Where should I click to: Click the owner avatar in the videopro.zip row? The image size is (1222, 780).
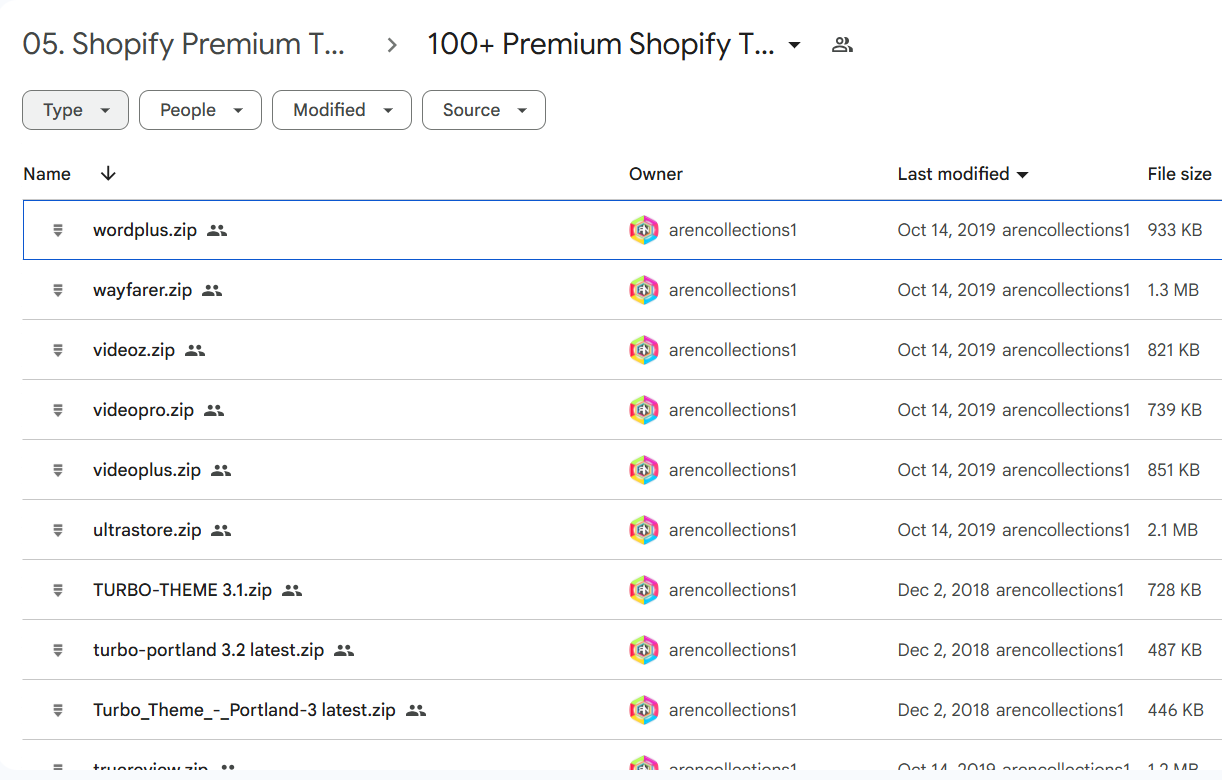tap(644, 410)
